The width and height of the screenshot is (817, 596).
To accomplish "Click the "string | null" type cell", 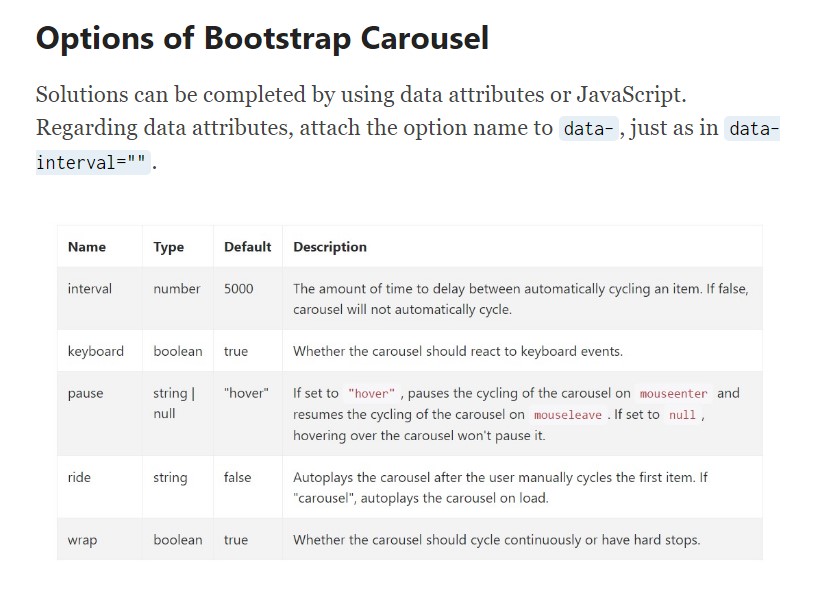I will (x=174, y=403).
